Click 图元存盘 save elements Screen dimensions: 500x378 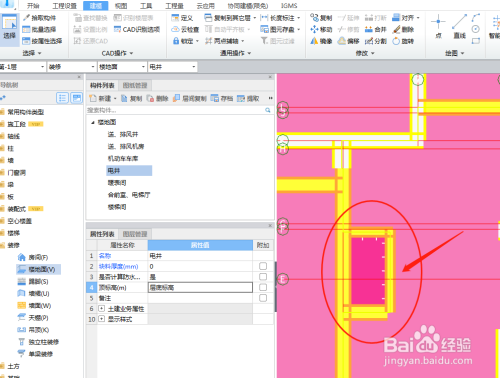(280, 30)
